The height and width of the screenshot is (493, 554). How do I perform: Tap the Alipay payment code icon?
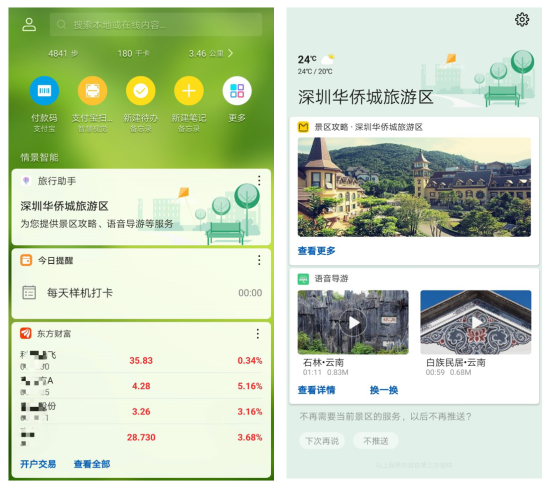(x=44, y=91)
